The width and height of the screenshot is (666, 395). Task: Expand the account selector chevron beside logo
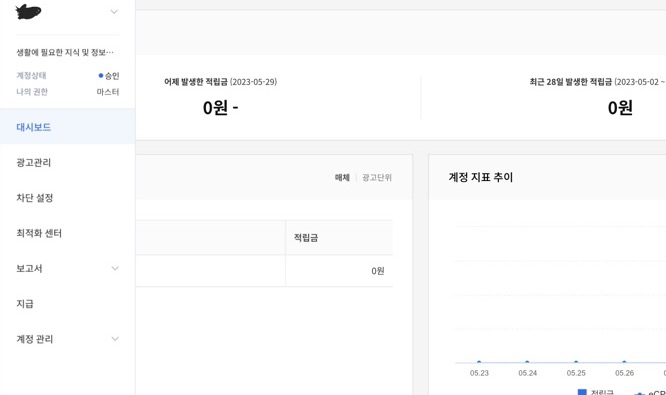[114, 11]
